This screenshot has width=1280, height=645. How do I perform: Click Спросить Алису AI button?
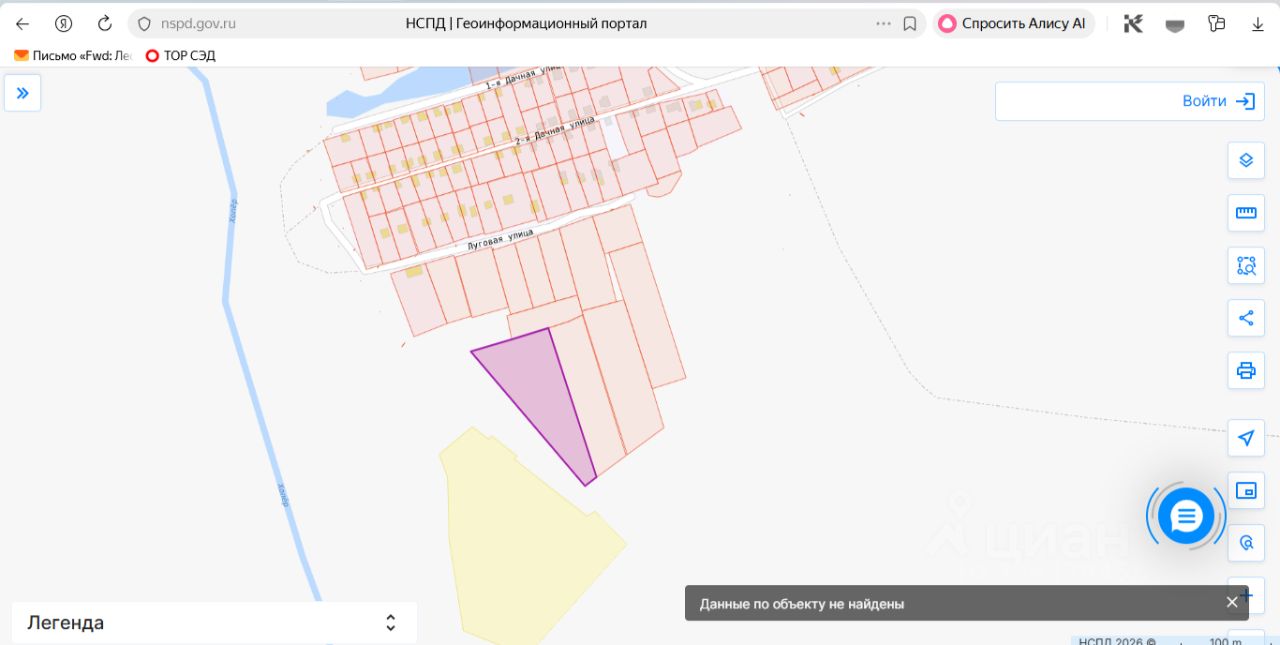pos(1013,23)
